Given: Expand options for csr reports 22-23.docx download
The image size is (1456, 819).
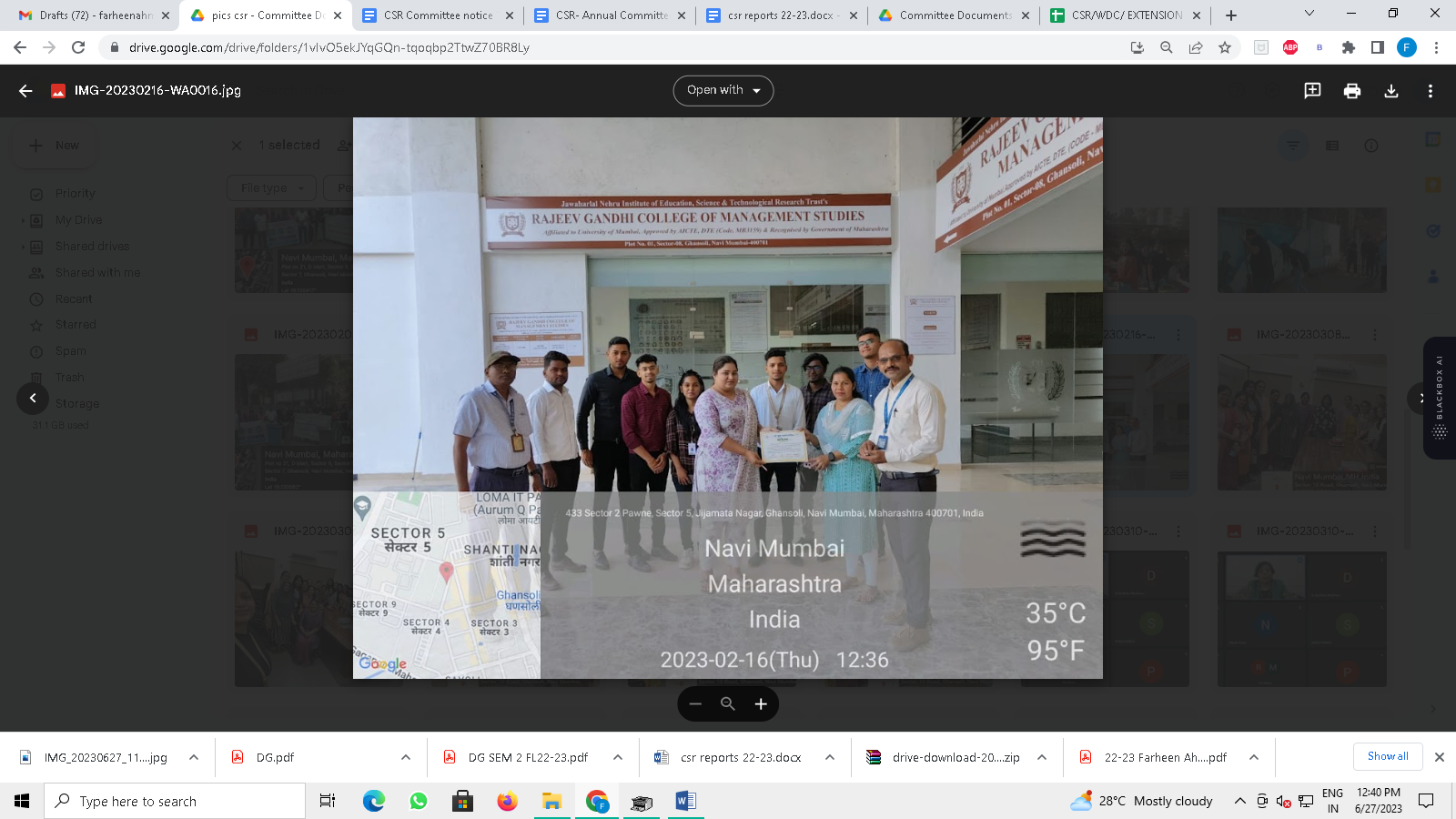Looking at the screenshot, I should [x=830, y=757].
